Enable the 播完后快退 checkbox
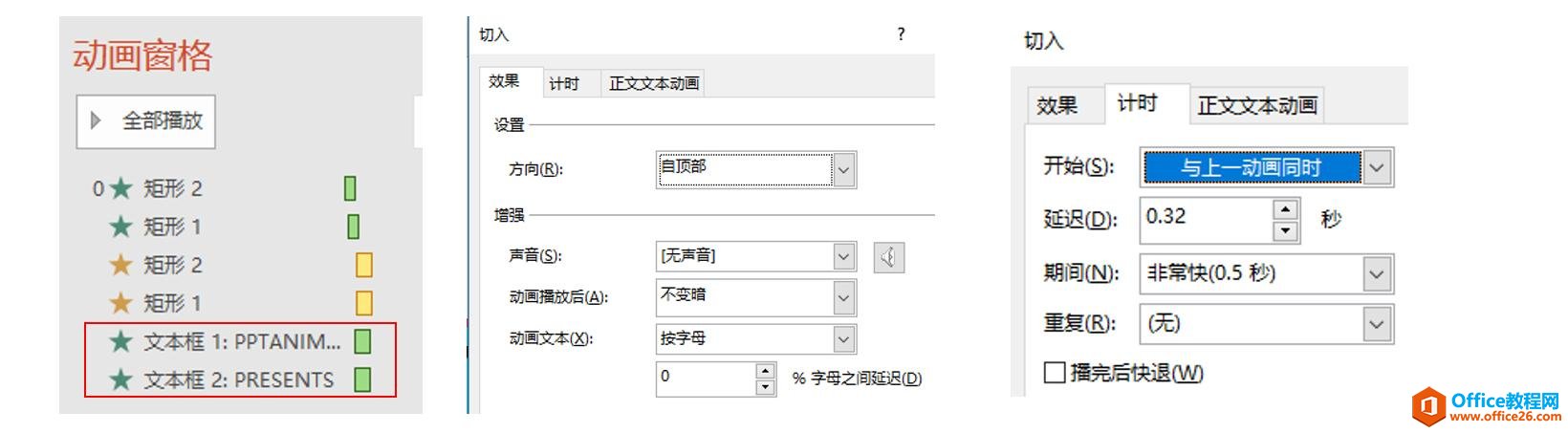 (1055, 372)
